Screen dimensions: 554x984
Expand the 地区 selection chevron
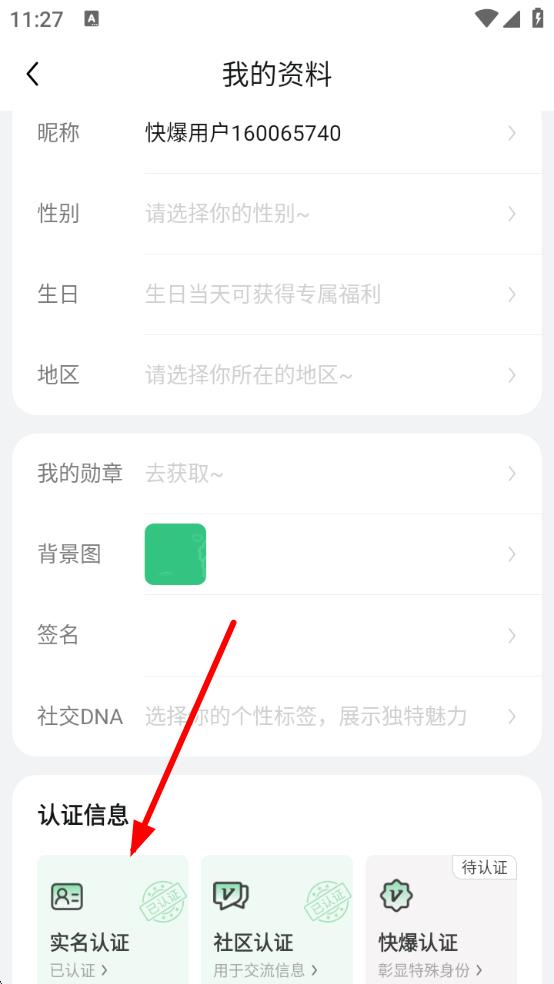[x=512, y=375]
